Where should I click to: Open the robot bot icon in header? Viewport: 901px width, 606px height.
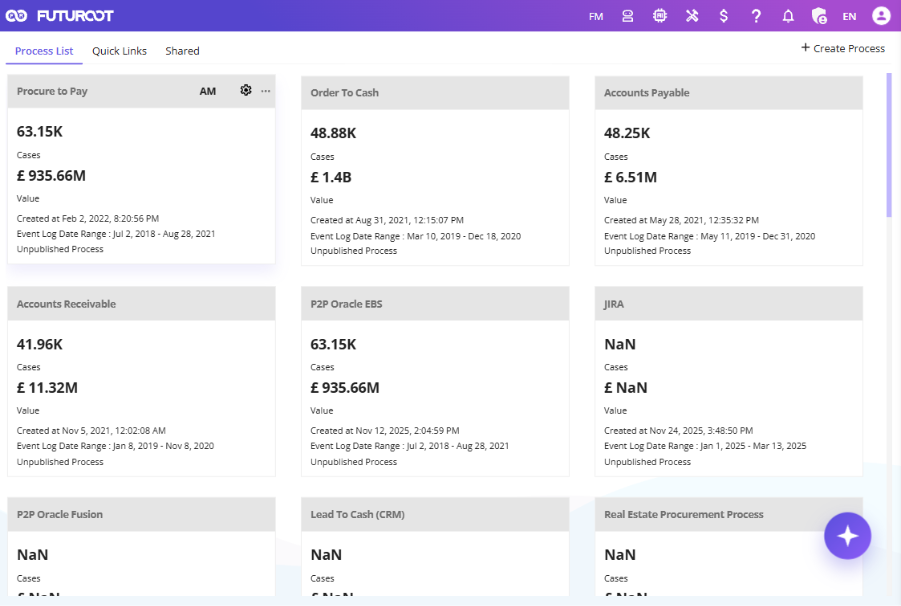[627, 16]
